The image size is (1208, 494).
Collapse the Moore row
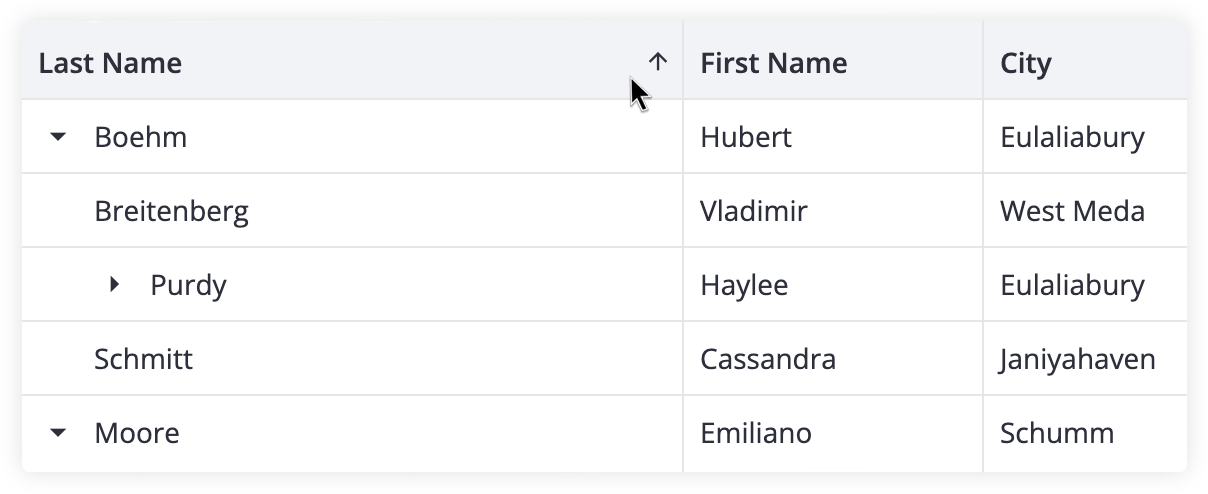click(58, 433)
